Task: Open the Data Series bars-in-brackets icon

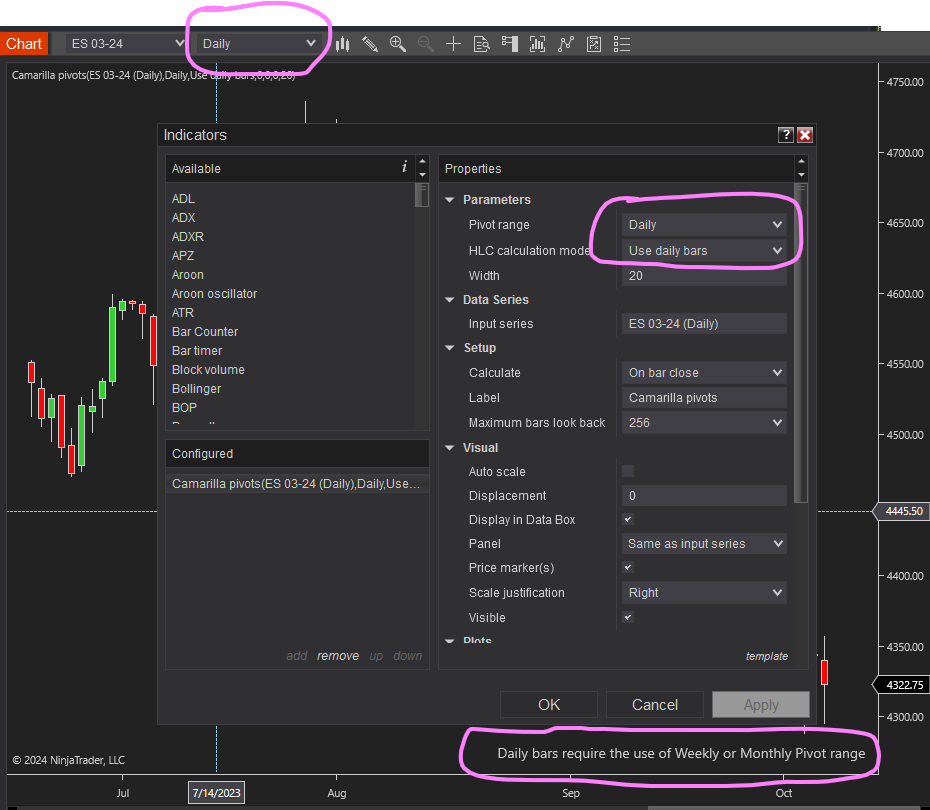Action: [537, 44]
